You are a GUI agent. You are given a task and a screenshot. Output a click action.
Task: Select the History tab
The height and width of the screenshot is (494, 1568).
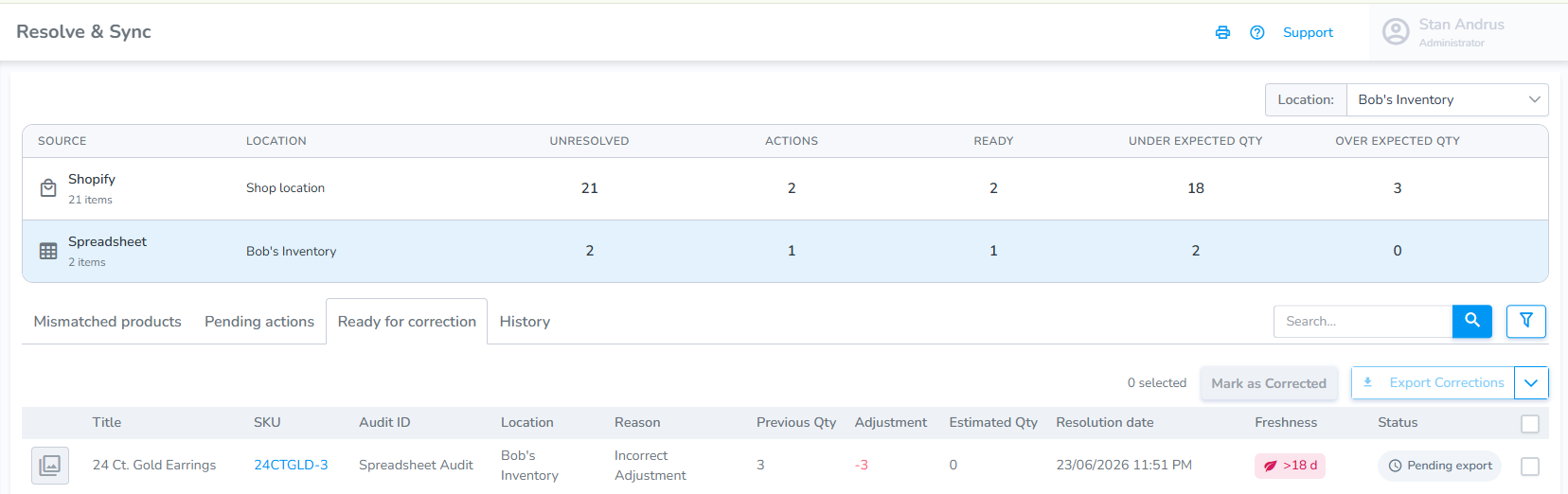tap(525, 322)
